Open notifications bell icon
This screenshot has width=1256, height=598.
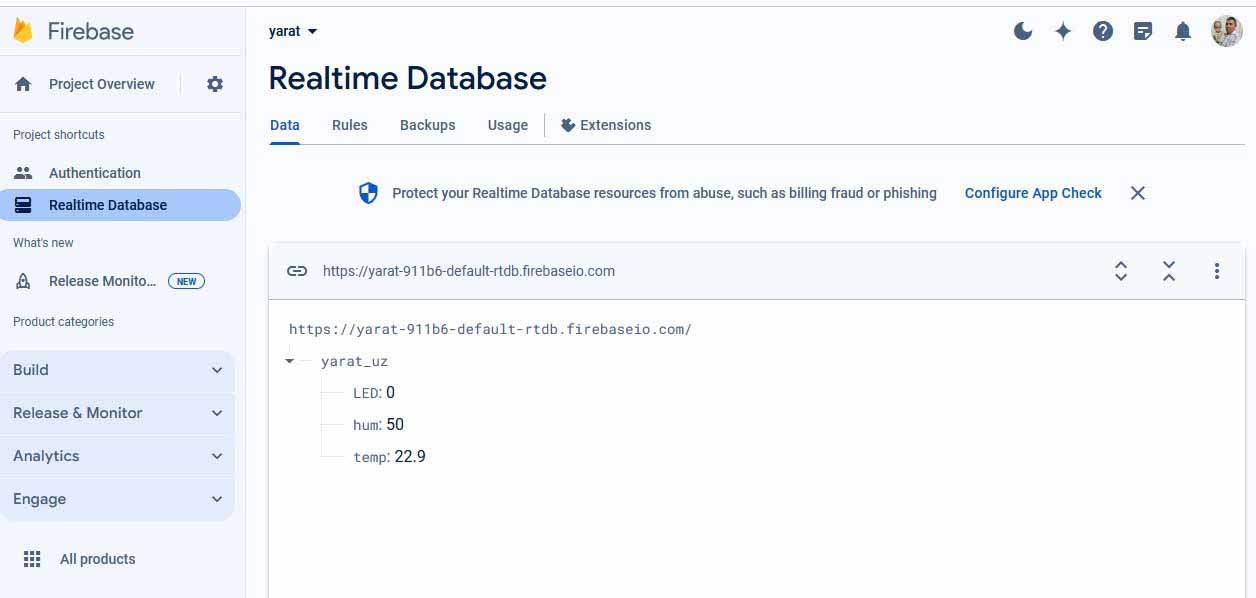1183,31
